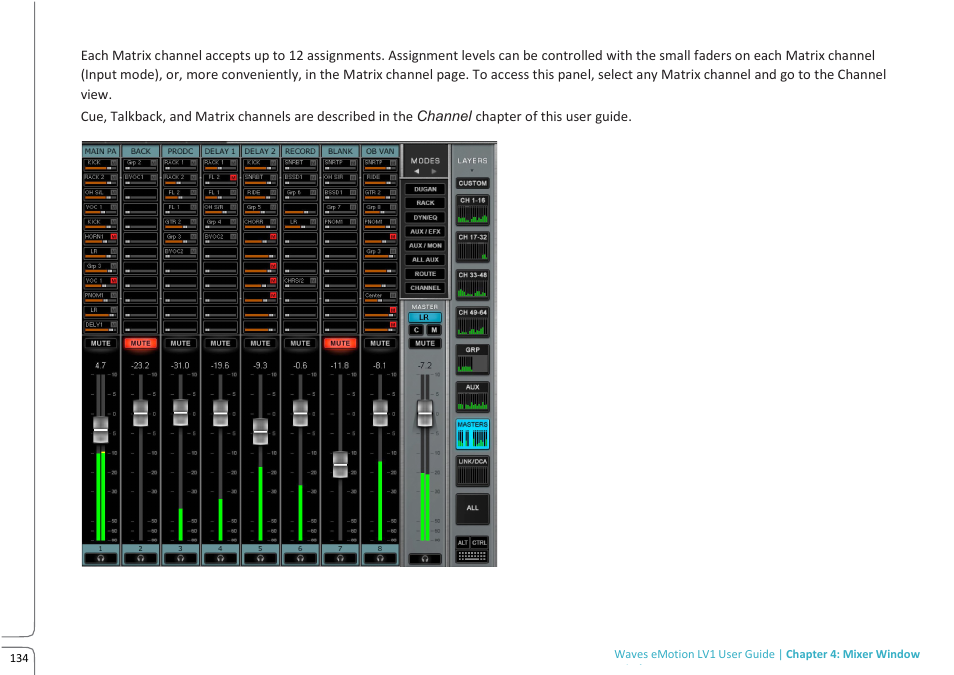Switch to CHANNEL mode
This screenshot has width=954, height=675.
coord(425,288)
